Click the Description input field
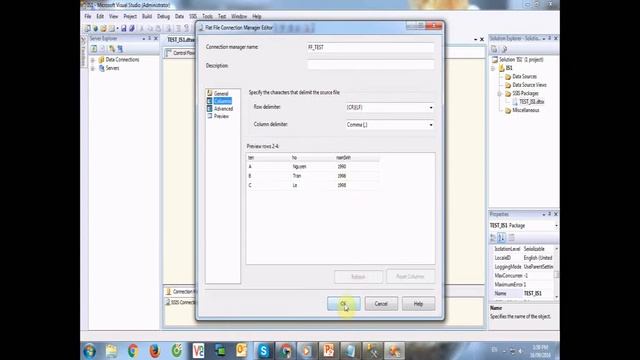The width and height of the screenshot is (640, 360). pyautogui.click(x=370, y=65)
